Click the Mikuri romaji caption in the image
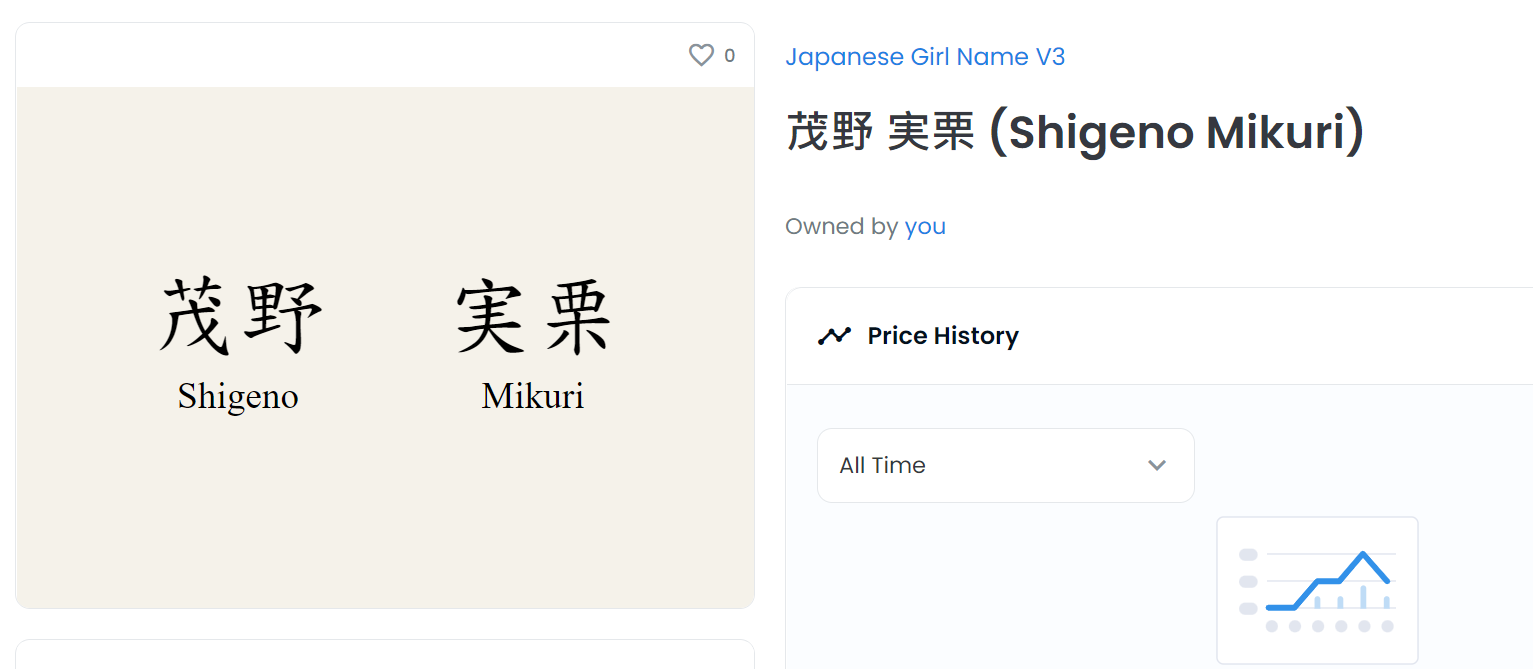Screen dimensions: 1533x669 (x=532, y=396)
